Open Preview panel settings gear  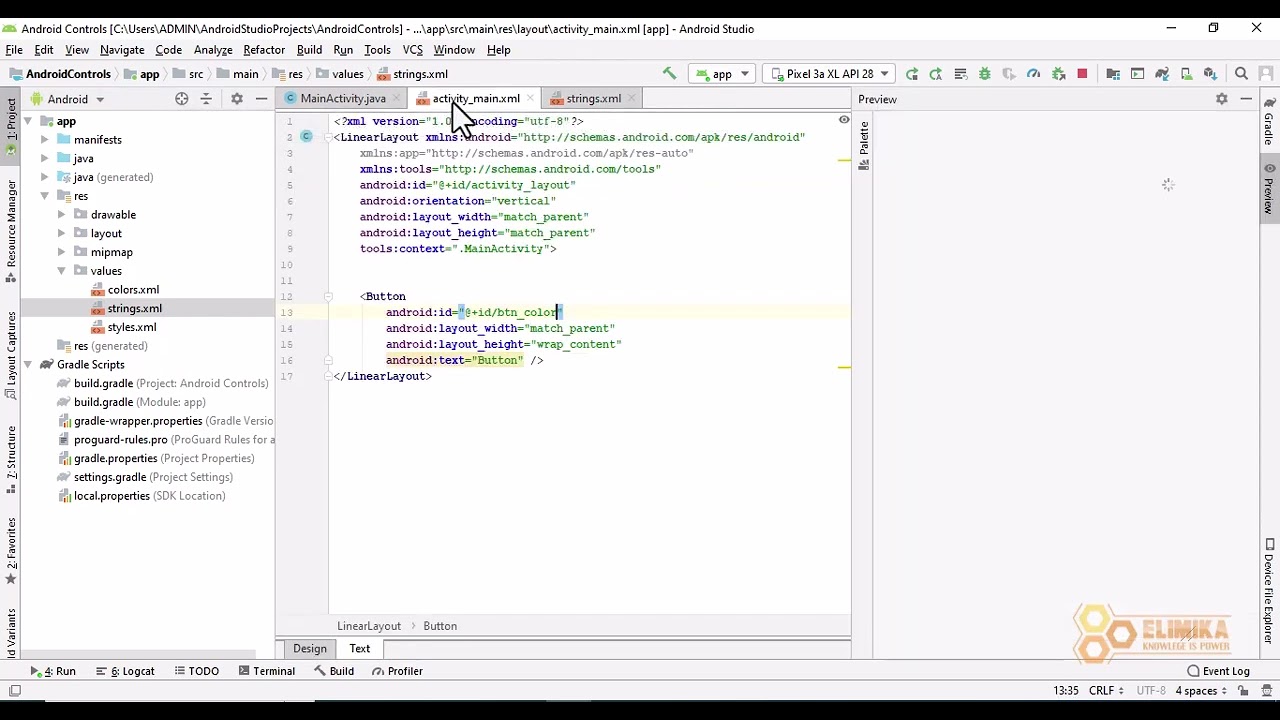click(x=1221, y=99)
